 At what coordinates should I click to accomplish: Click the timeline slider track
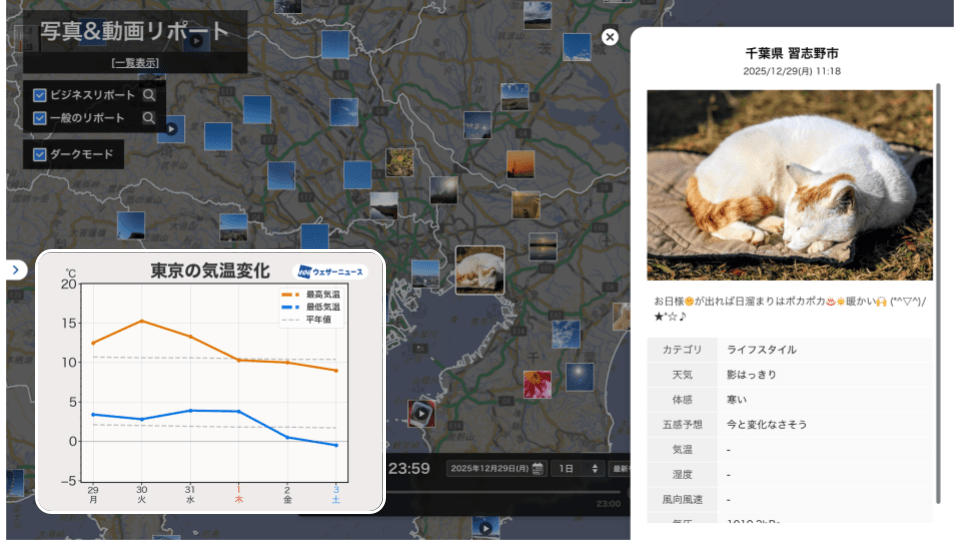pyautogui.click(x=500, y=493)
